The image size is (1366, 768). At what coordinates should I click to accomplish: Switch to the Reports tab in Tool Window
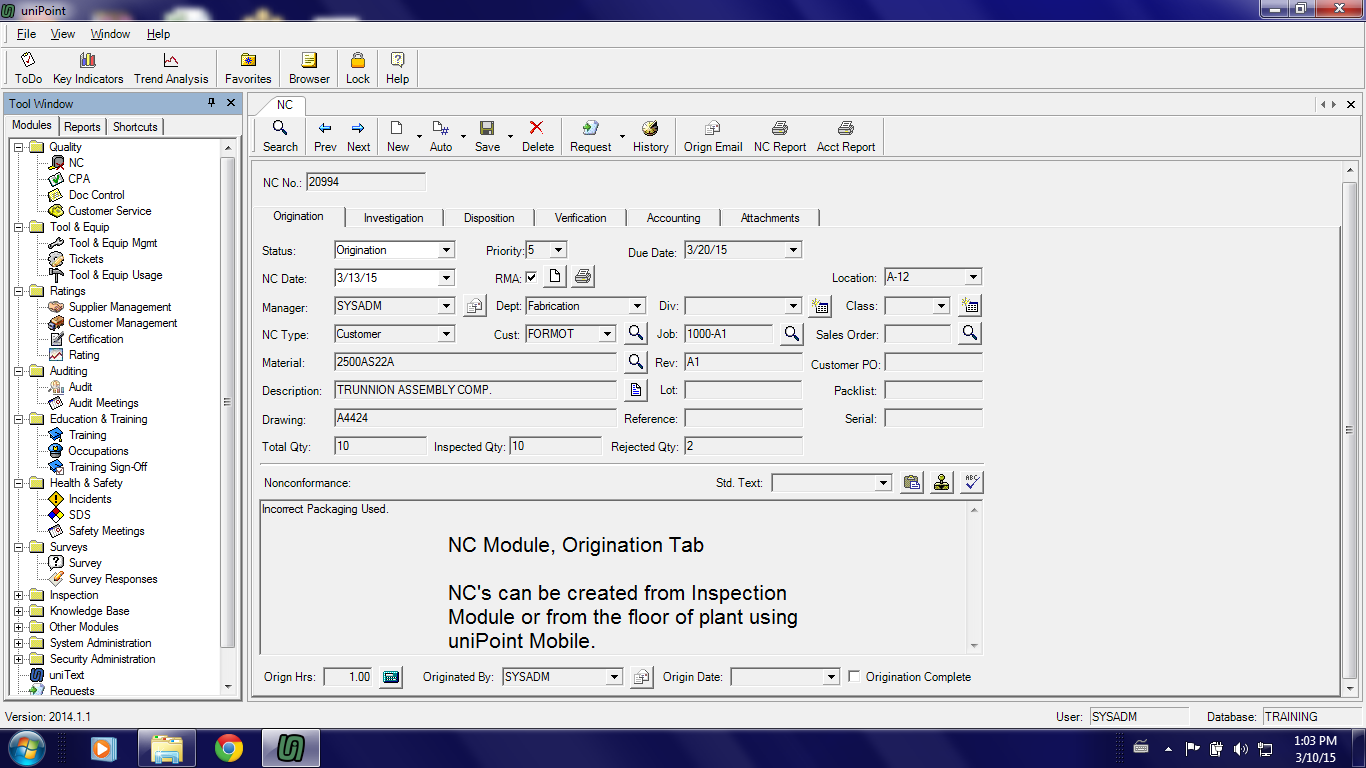82,127
